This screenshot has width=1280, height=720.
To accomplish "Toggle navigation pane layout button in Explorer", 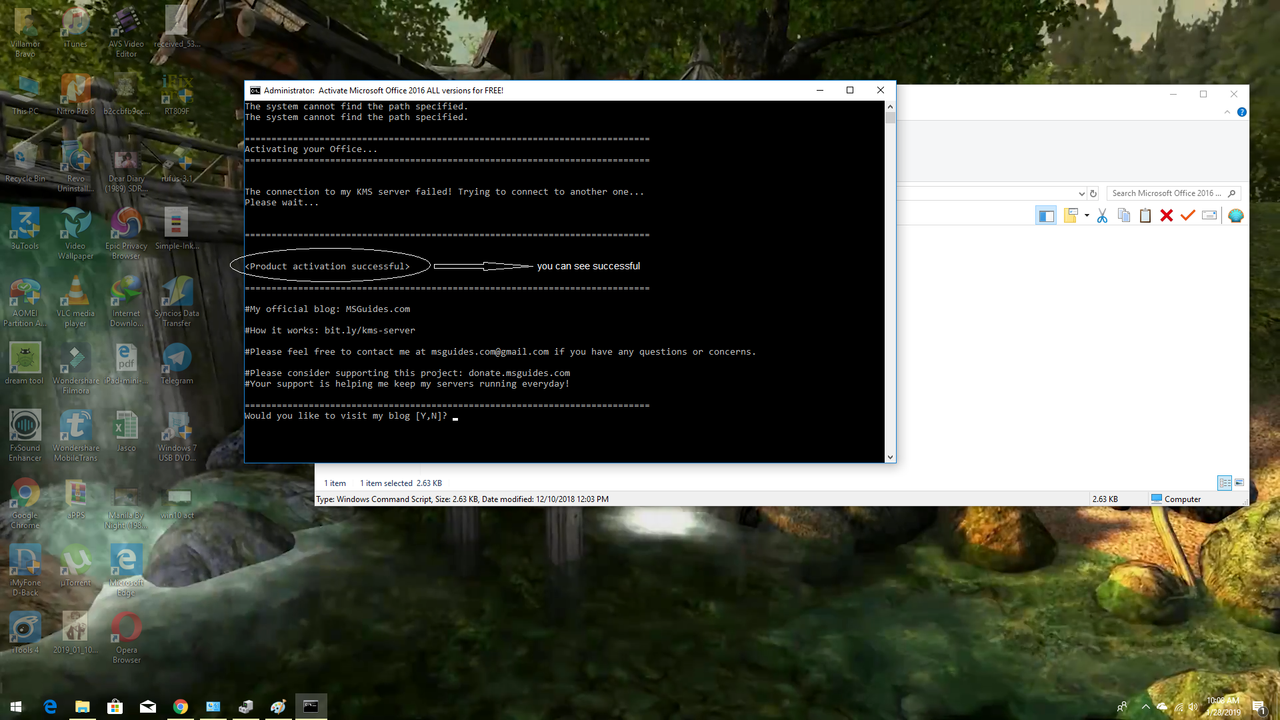I will click(1046, 215).
